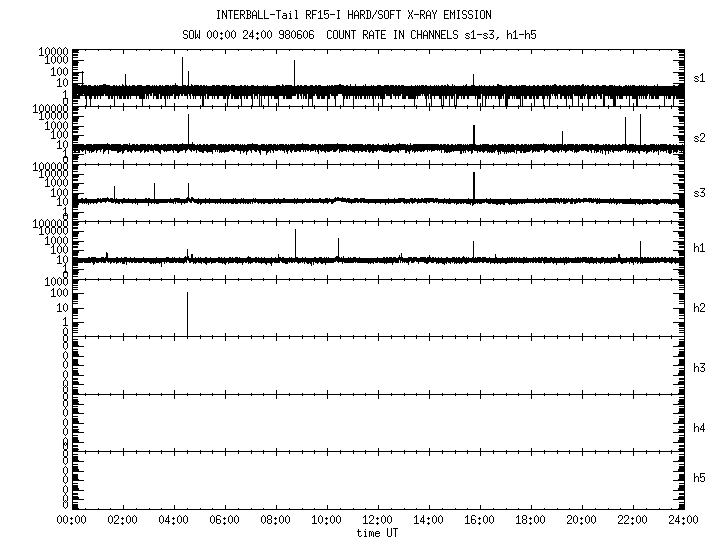Click the s1 channel label

click(x=700, y=78)
